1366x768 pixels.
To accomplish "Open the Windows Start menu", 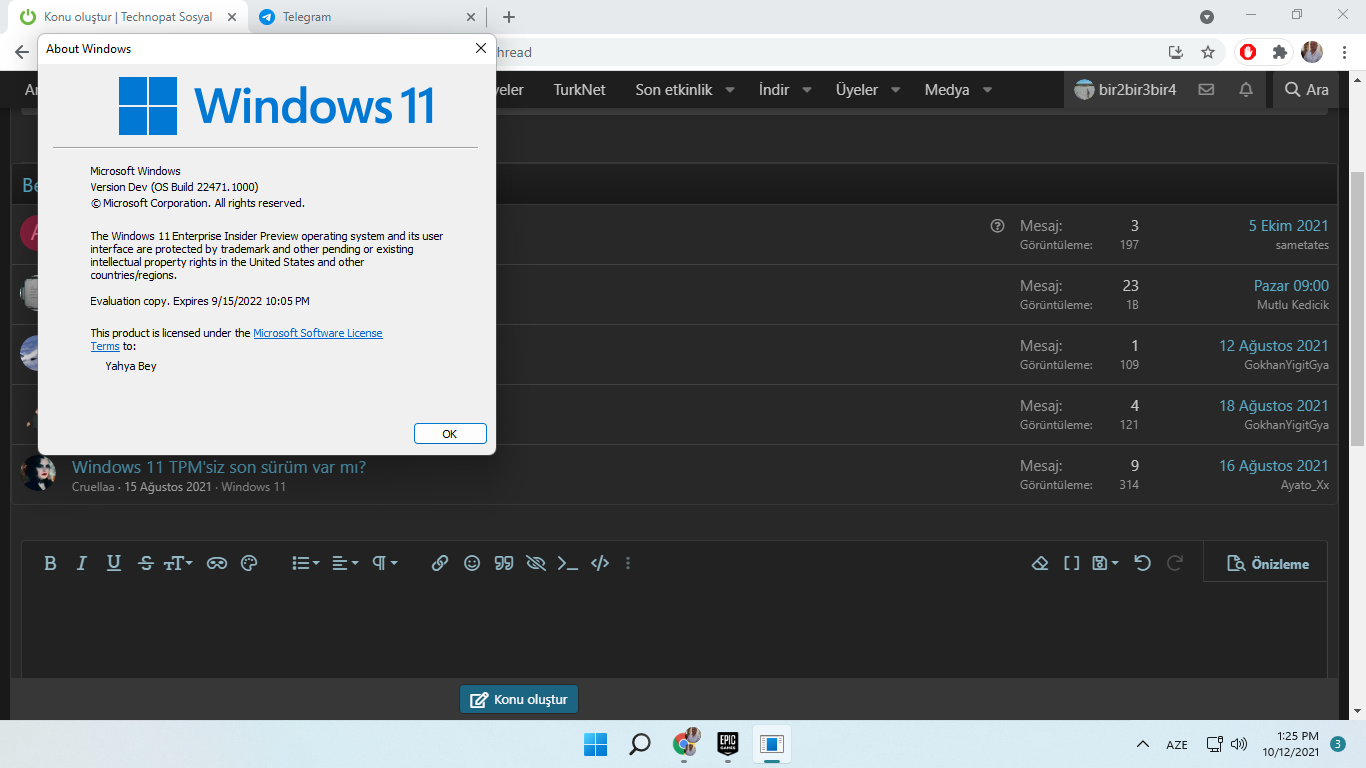I will point(595,744).
